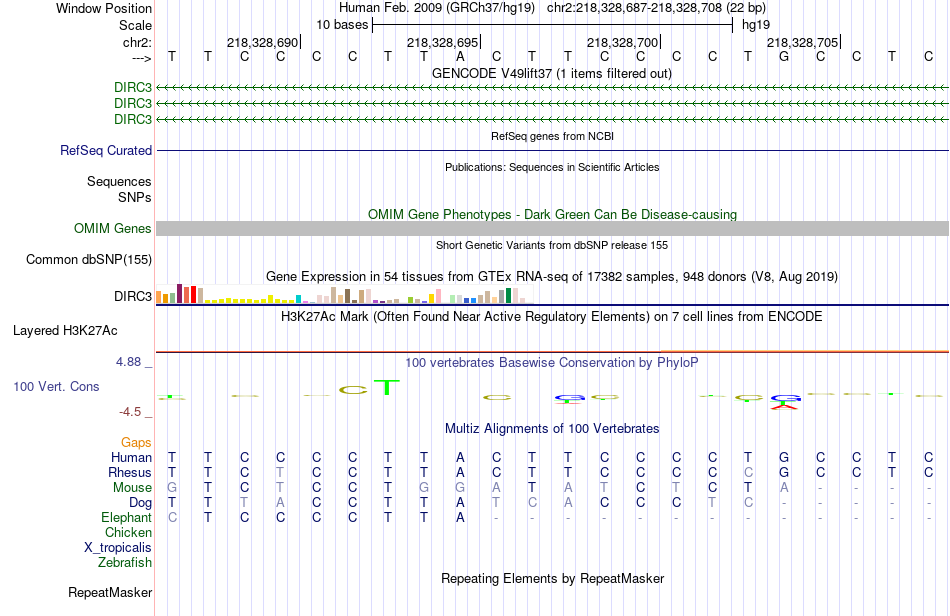Click the Dog species row label

tap(140, 503)
